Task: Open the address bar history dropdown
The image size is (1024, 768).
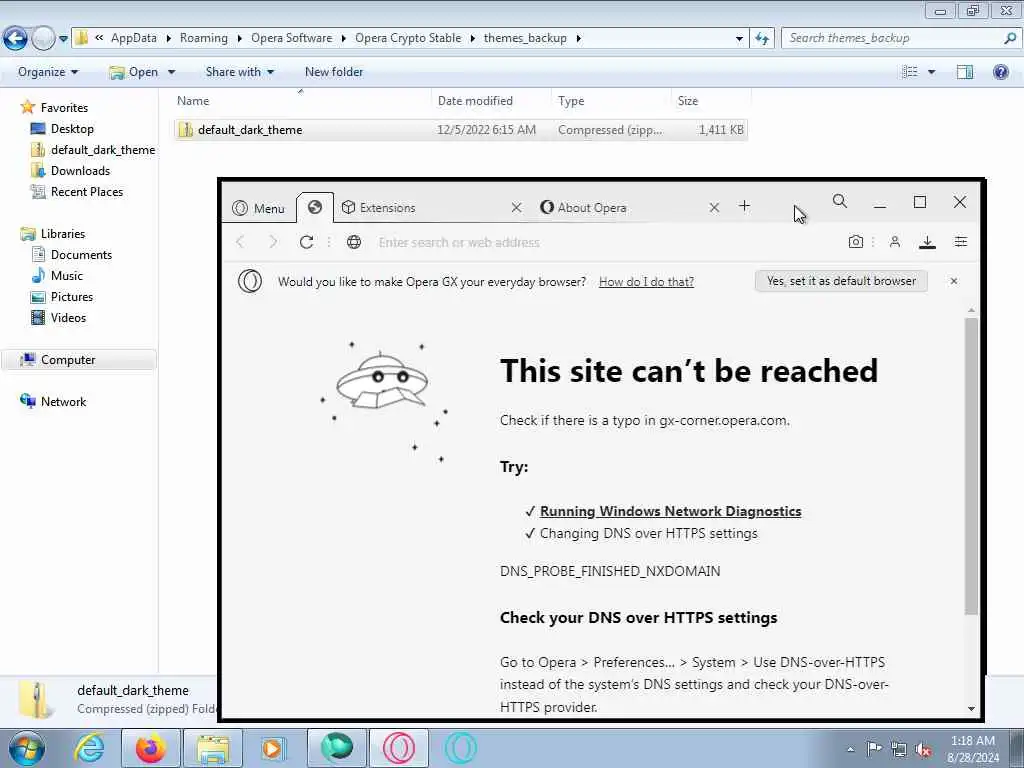Action: [739, 39]
